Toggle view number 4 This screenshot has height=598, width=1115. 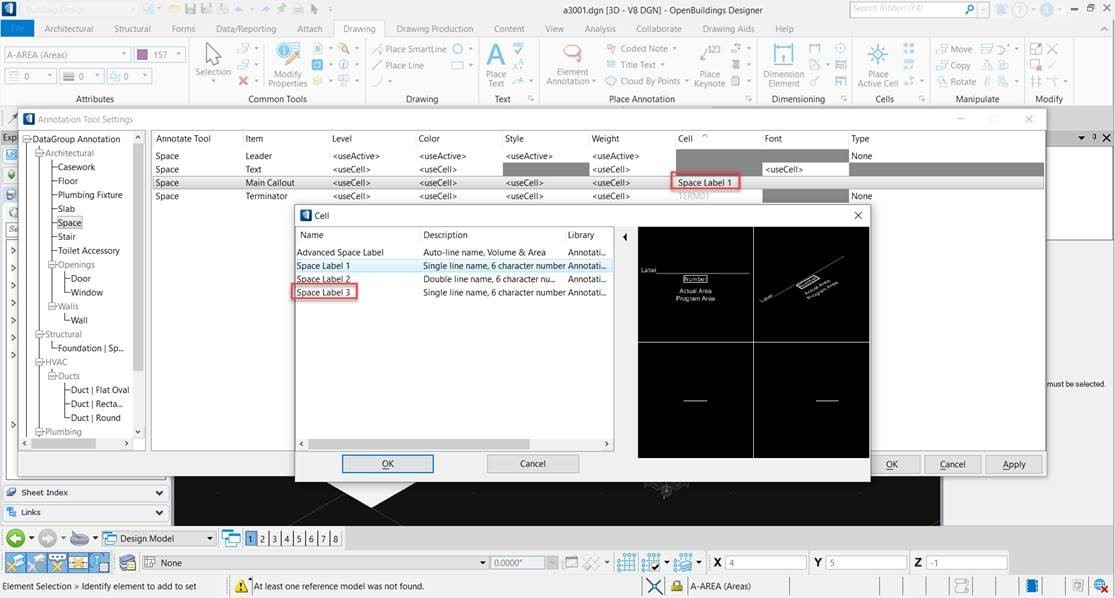point(287,539)
